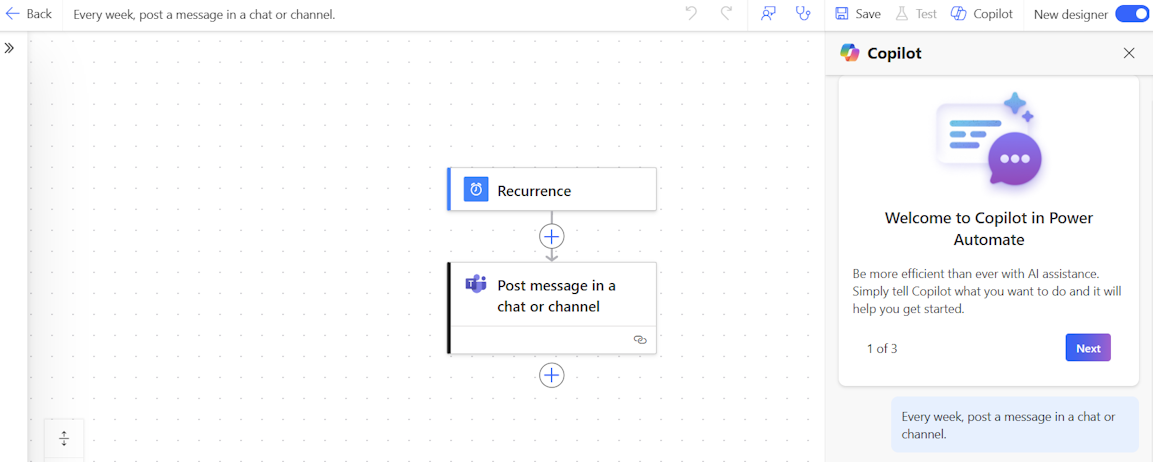Screen dimensions: 1153x462
Task: Click the Copilot chat message bubble
Action: 1015,425
